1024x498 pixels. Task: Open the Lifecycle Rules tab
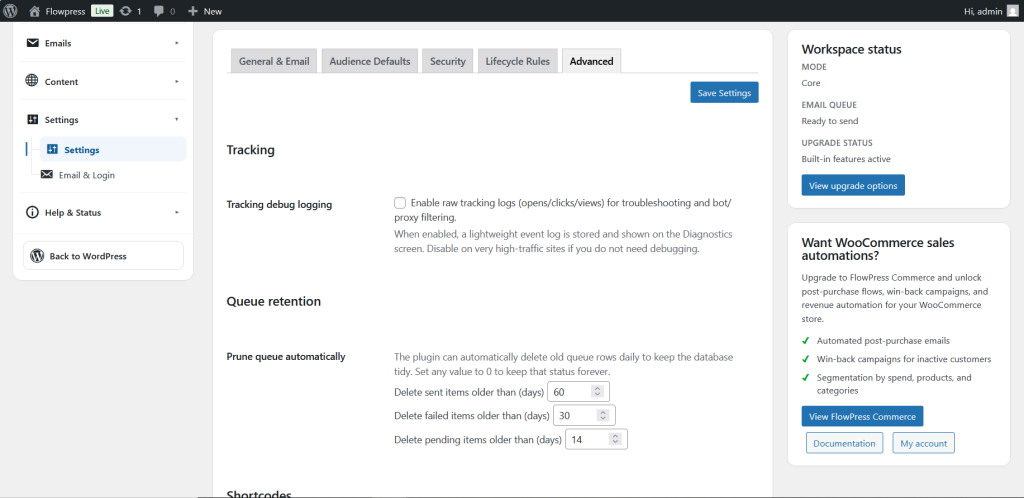click(517, 61)
